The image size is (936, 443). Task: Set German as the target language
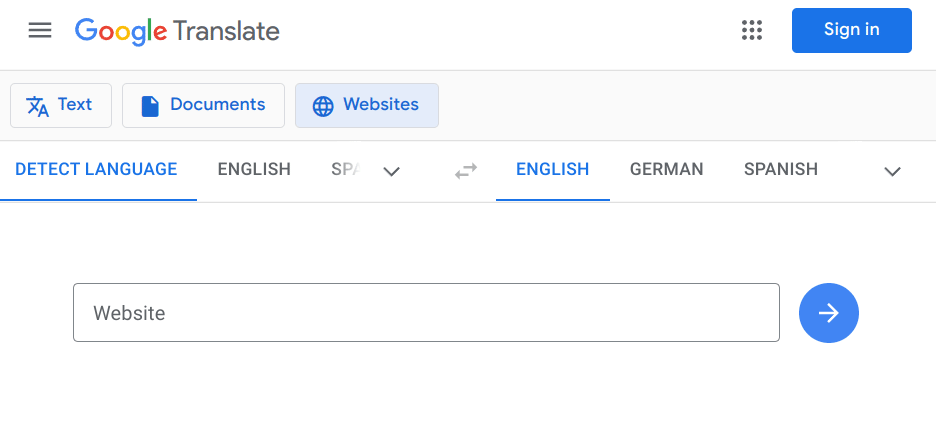666,169
